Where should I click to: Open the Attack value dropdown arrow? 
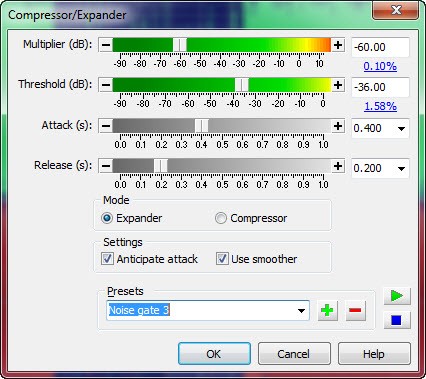point(401,128)
